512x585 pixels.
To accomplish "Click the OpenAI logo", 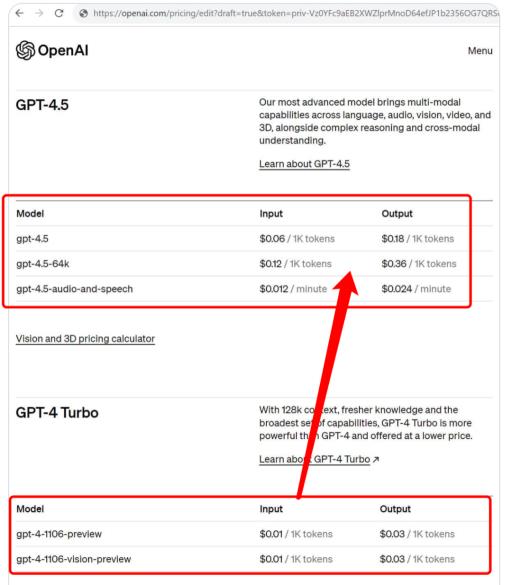I will click(x=52, y=50).
